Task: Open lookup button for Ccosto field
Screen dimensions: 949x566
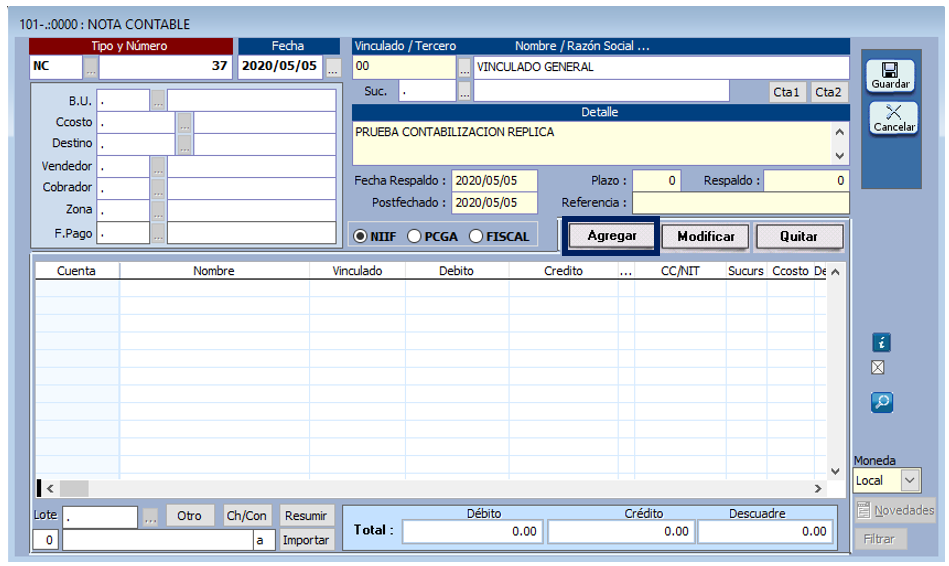Action: pos(185,123)
